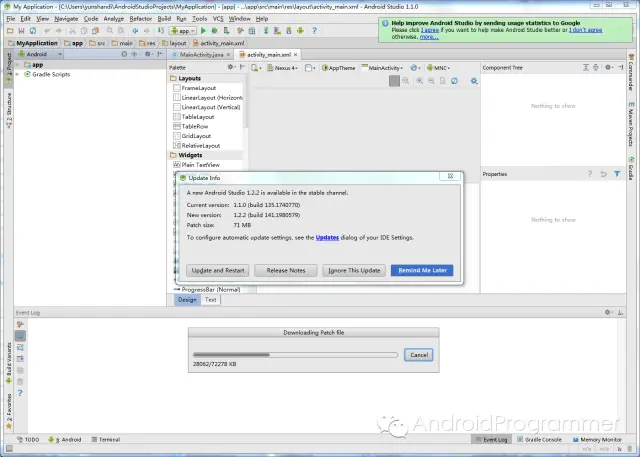Expand the app node in the project tree
This screenshot has height=457, width=640.
click(17, 65)
